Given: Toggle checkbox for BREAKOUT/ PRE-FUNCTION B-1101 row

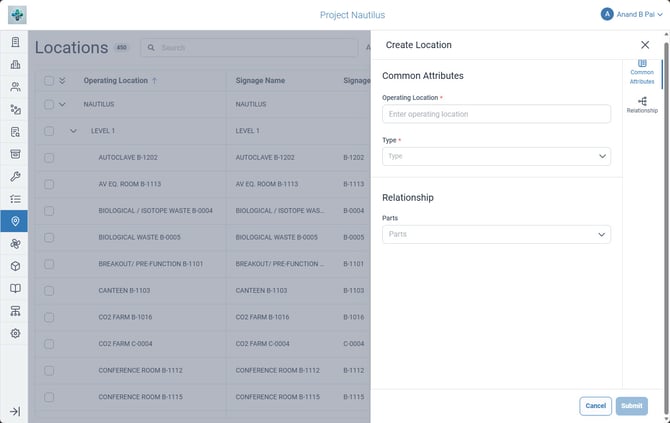Looking at the screenshot, I should click(x=49, y=264).
